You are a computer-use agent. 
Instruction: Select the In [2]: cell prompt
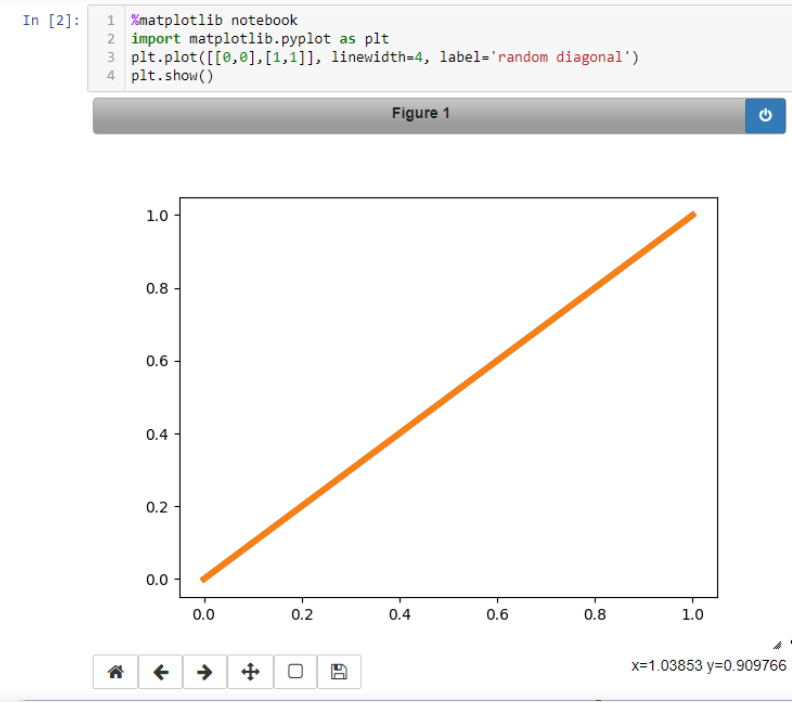point(51,20)
